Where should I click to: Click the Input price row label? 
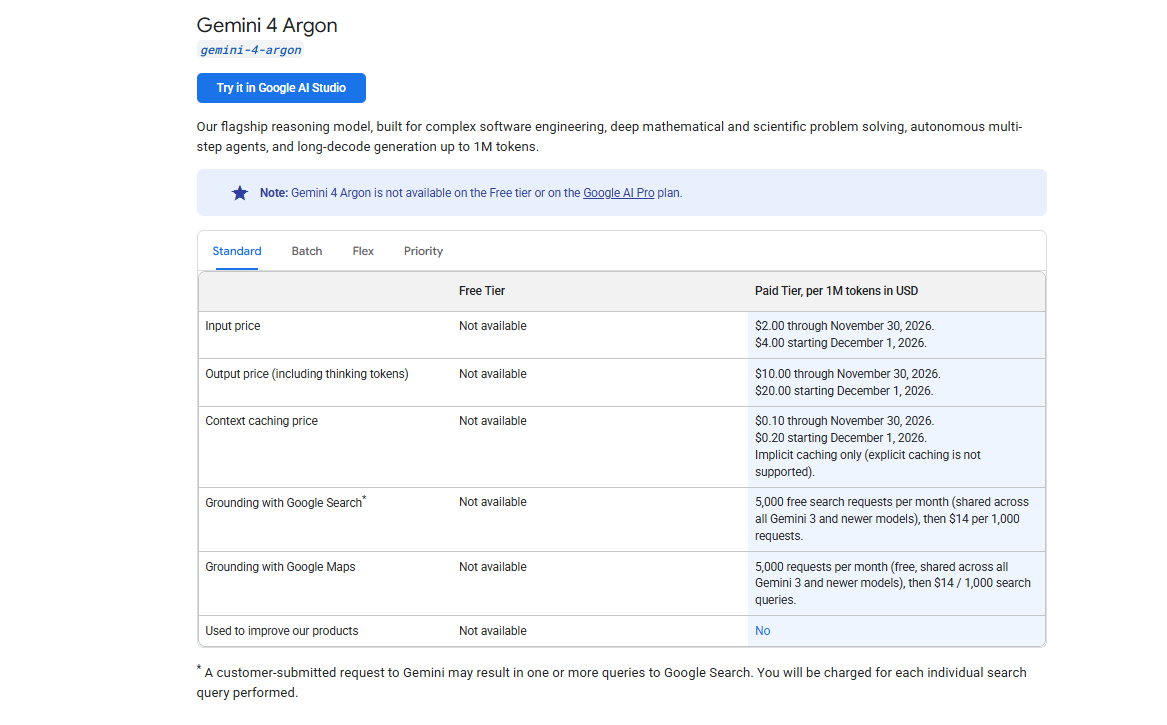click(233, 326)
